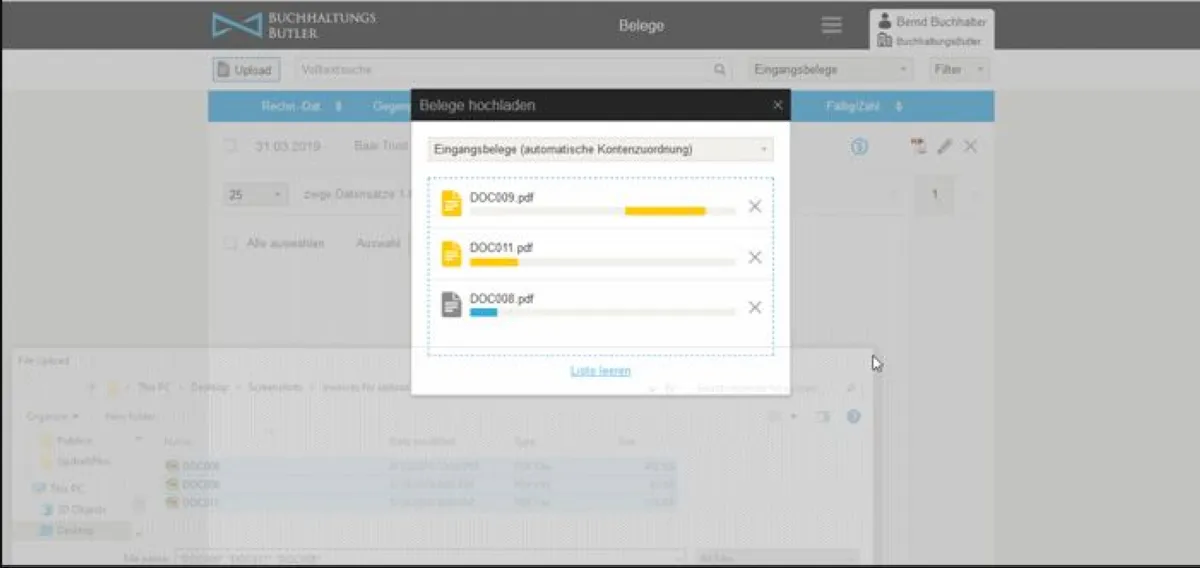Remove DOC009.pdf from the upload list
This screenshot has height=568, width=1200.
tap(755, 206)
